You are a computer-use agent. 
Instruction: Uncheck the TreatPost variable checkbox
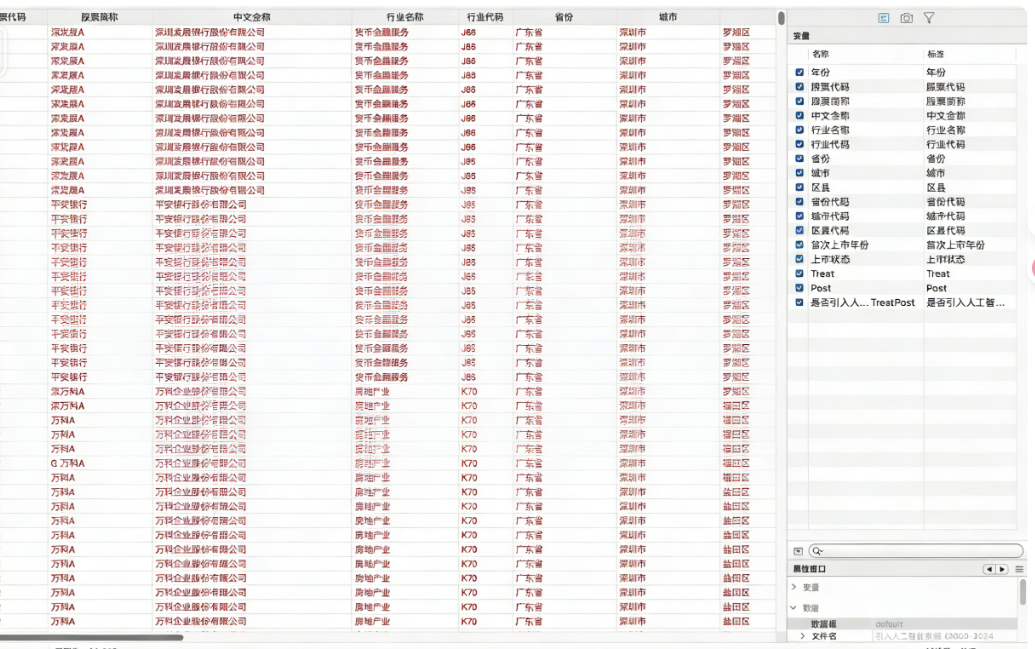(799, 302)
